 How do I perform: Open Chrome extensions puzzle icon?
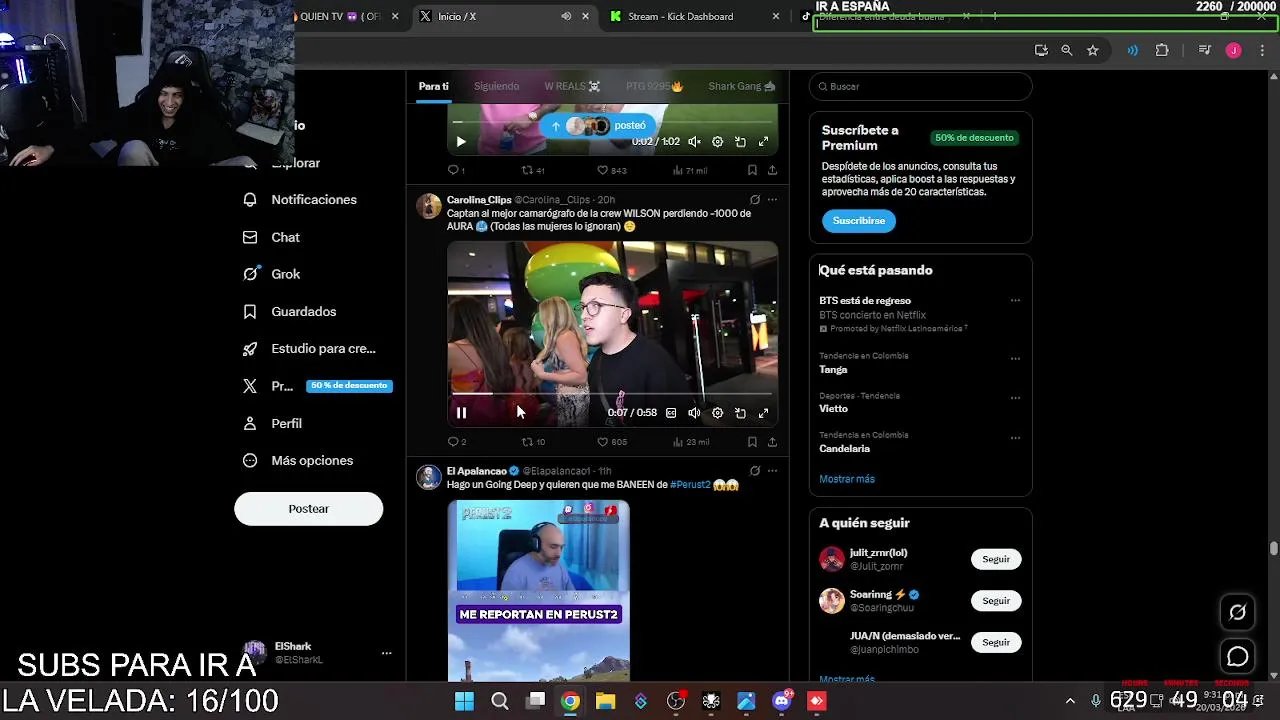pyautogui.click(x=1162, y=50)
